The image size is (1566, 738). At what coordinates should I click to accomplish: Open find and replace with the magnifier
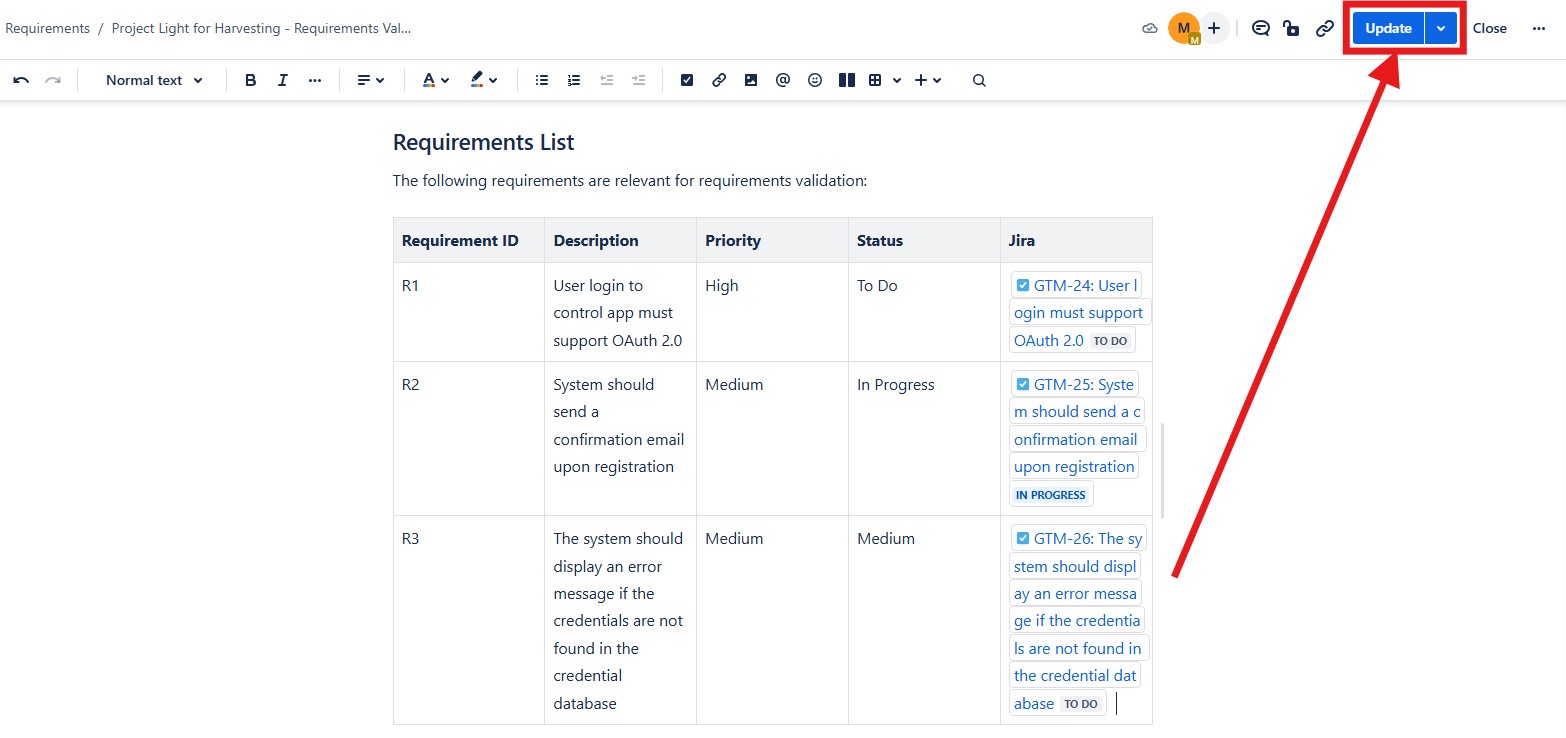coord(979,80)
